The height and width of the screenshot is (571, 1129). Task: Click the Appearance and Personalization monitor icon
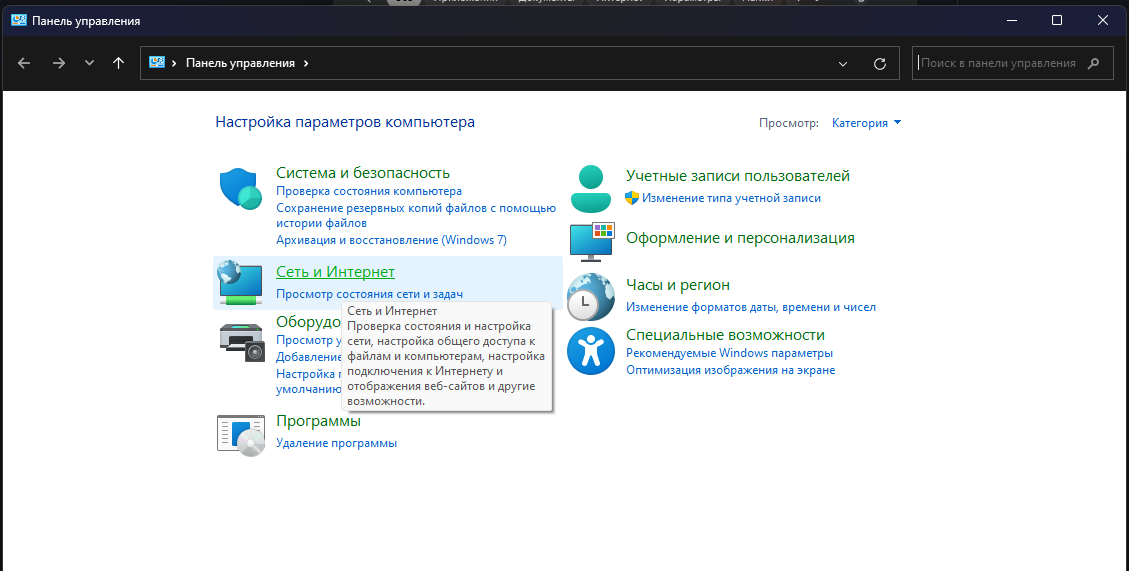(590, 241)
